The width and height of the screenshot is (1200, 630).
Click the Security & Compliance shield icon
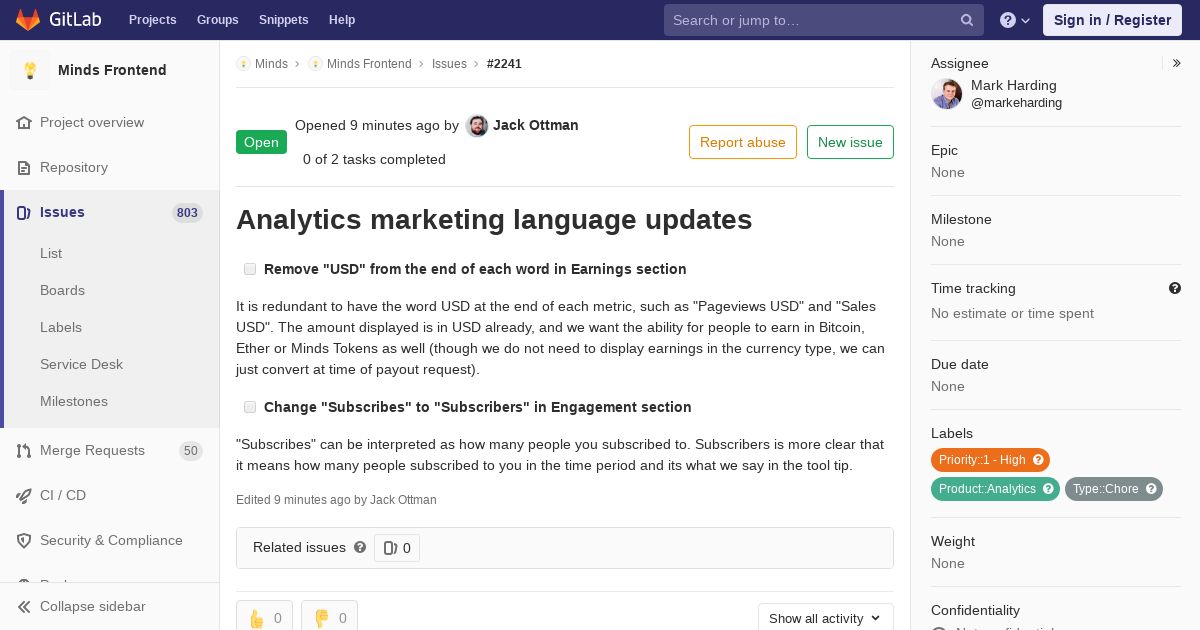pos(24,541)
